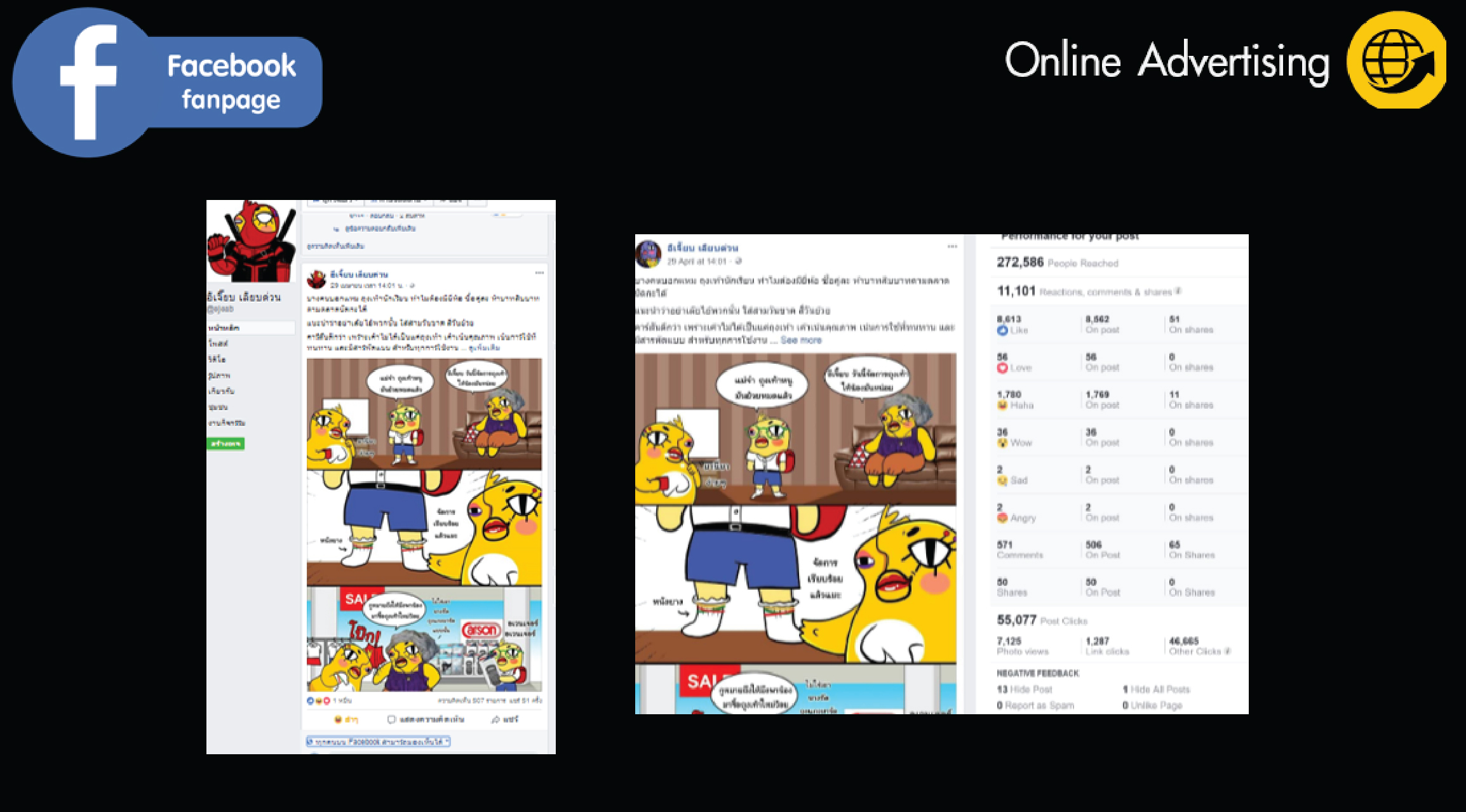
Task: Click 65 On Shares in Comments row
Action: [x=1192, y=550]
